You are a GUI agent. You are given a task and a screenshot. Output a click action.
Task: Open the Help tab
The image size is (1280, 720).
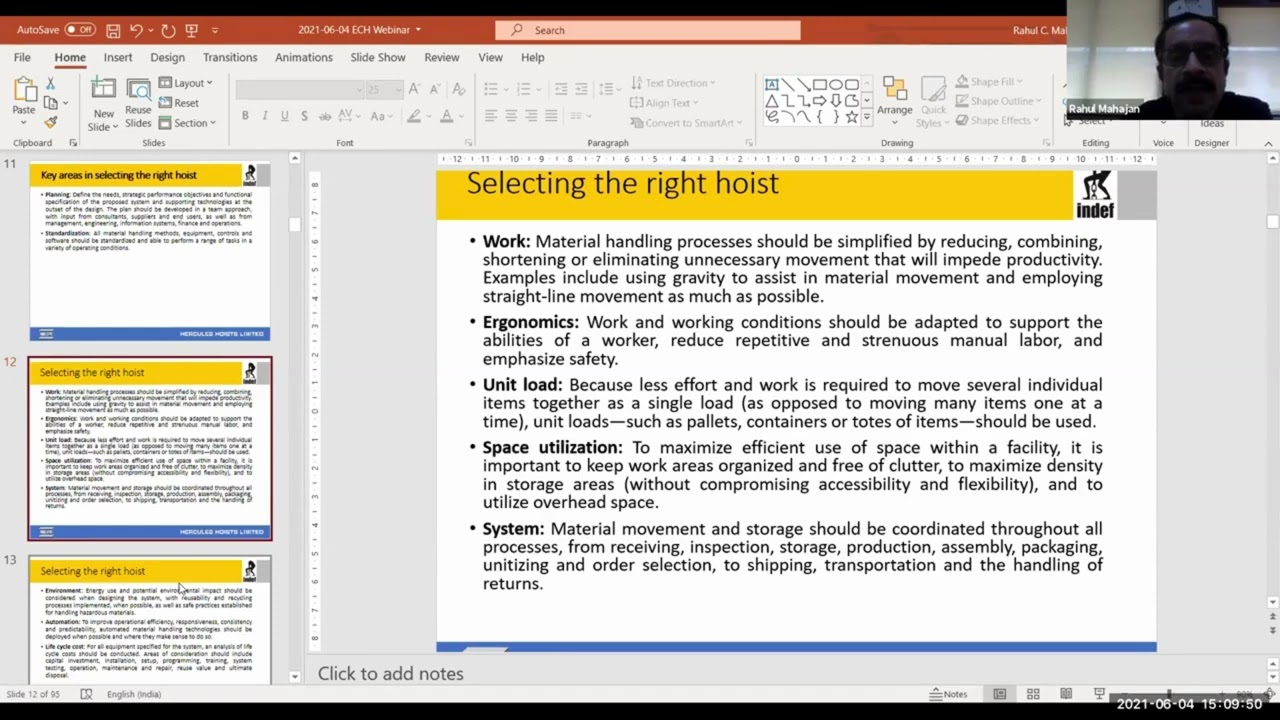pos(532,57)
